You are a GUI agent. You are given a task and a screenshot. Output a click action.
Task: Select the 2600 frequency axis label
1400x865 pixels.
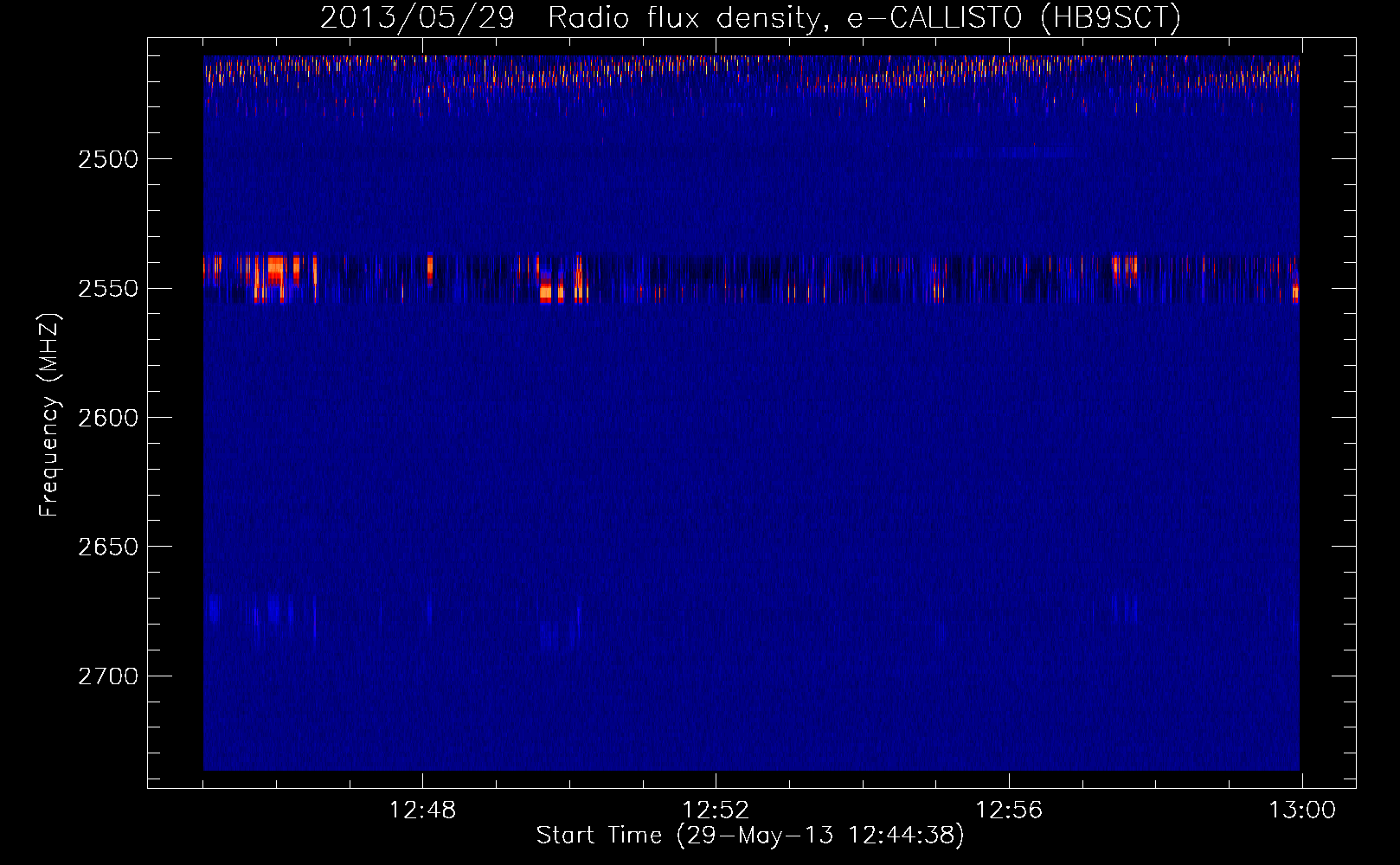108,418
